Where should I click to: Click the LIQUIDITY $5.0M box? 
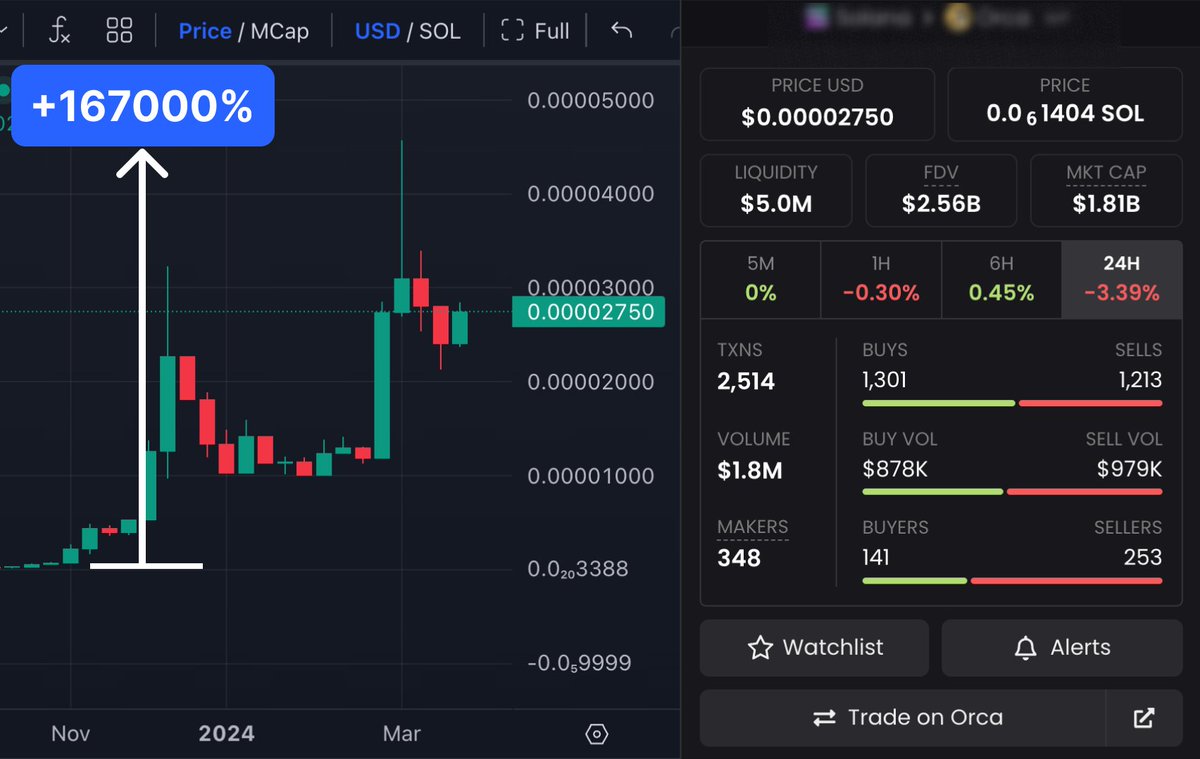[x=776, y=190]
